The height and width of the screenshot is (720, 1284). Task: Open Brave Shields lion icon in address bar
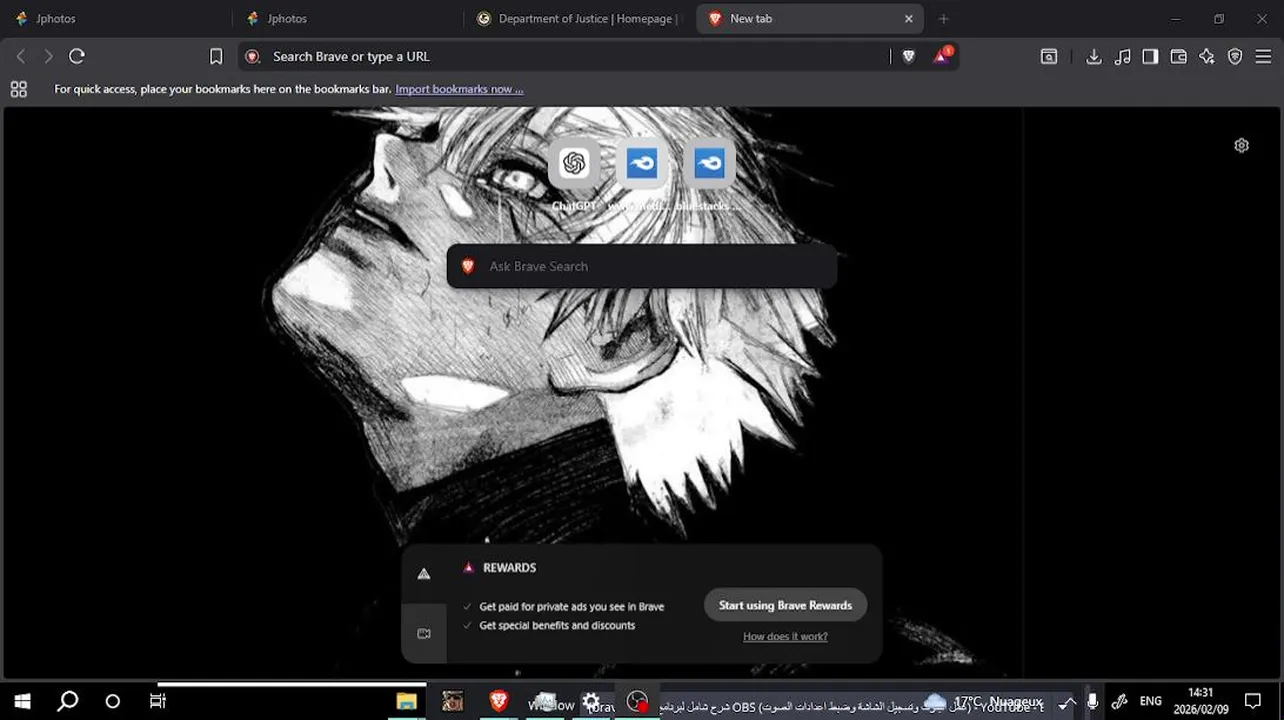[x=908, y=57]
